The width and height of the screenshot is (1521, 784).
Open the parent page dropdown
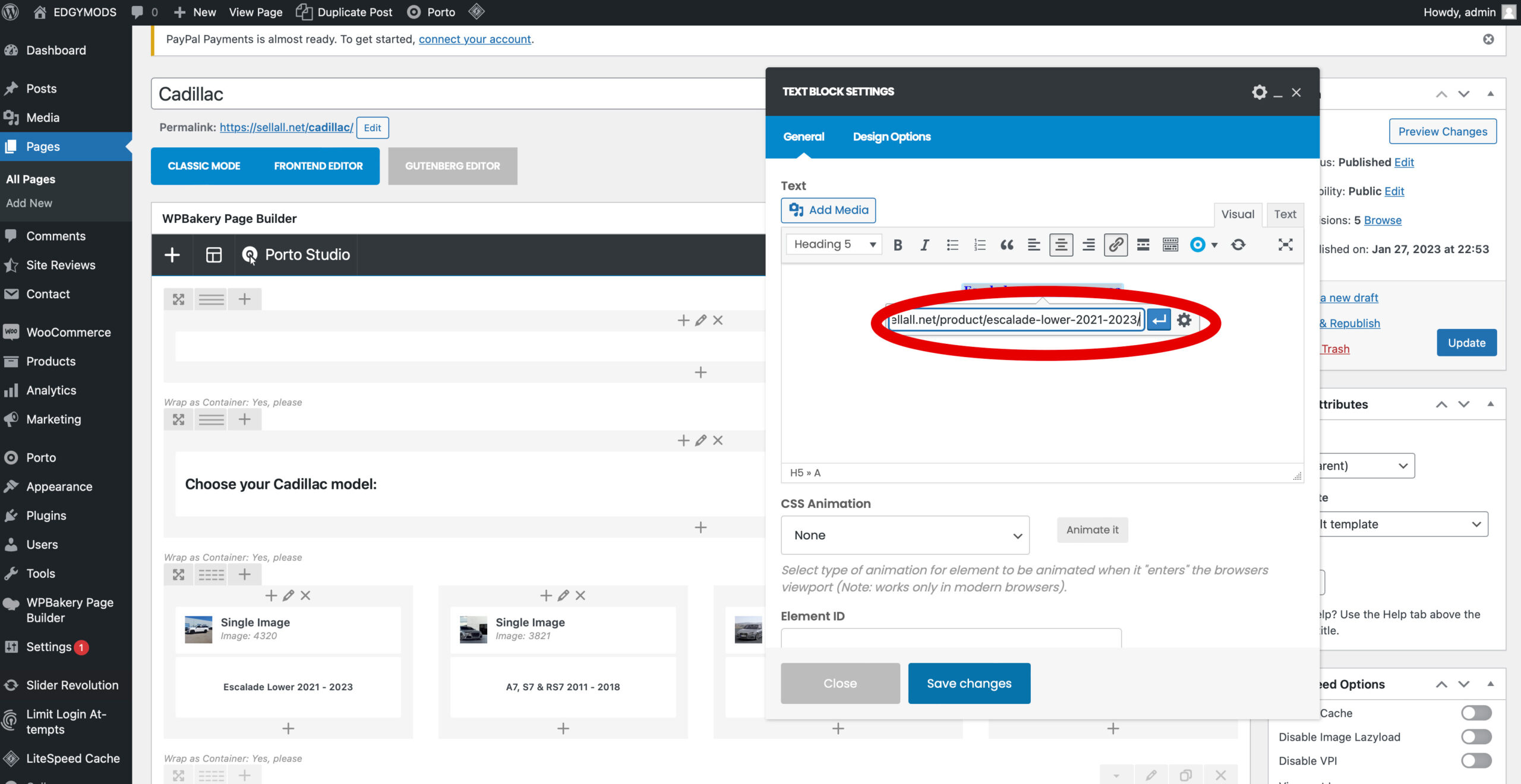[1367, 466]
